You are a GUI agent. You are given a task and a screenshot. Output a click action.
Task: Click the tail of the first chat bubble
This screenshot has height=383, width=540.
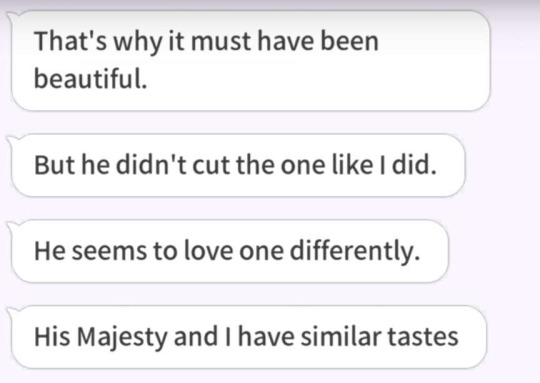click(x=12, y=16)
